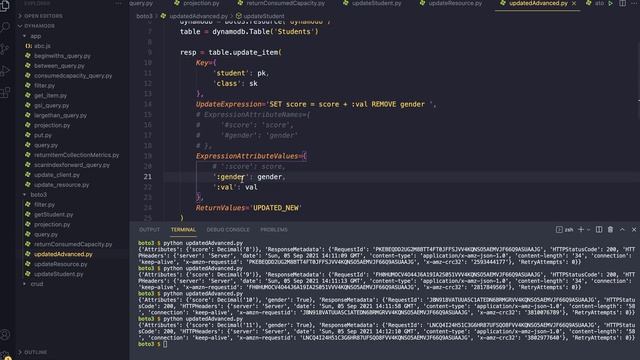This screenshot has width=640, height=360.
Task: Open beginwiths_query.py file
Action: pos(62,56)
